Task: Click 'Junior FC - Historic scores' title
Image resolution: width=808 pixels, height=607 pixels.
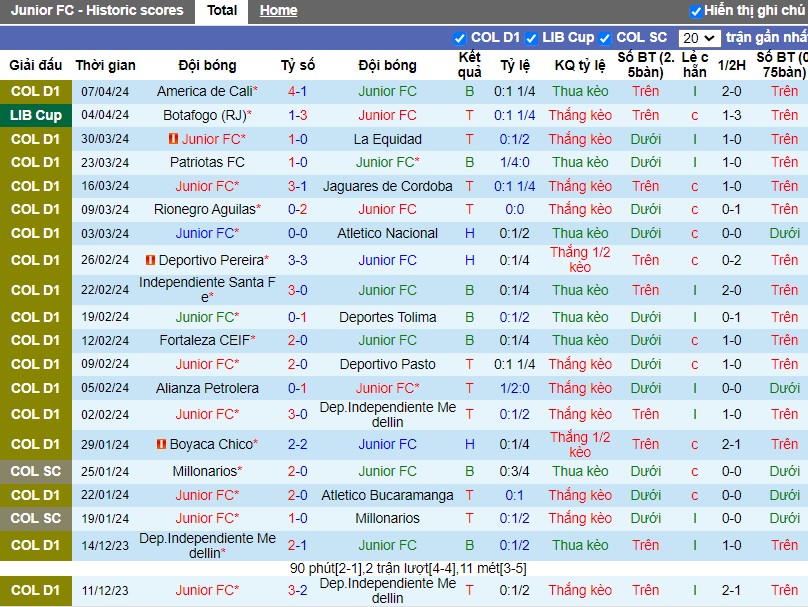Action: coord(97,10)
